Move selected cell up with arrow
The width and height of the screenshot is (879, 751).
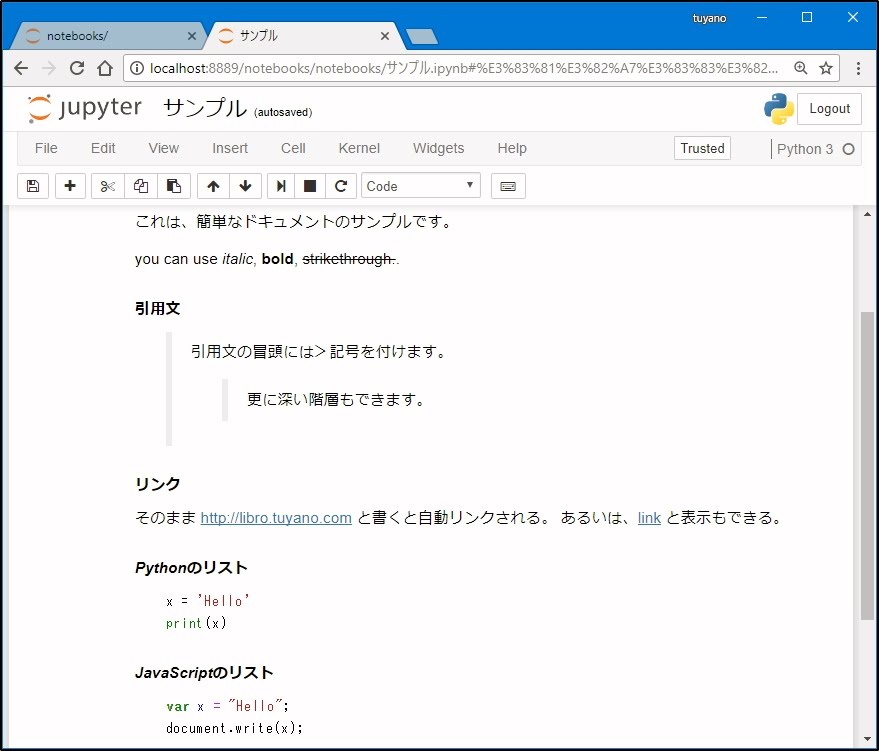pyautogui.click(x=213, y=186)
